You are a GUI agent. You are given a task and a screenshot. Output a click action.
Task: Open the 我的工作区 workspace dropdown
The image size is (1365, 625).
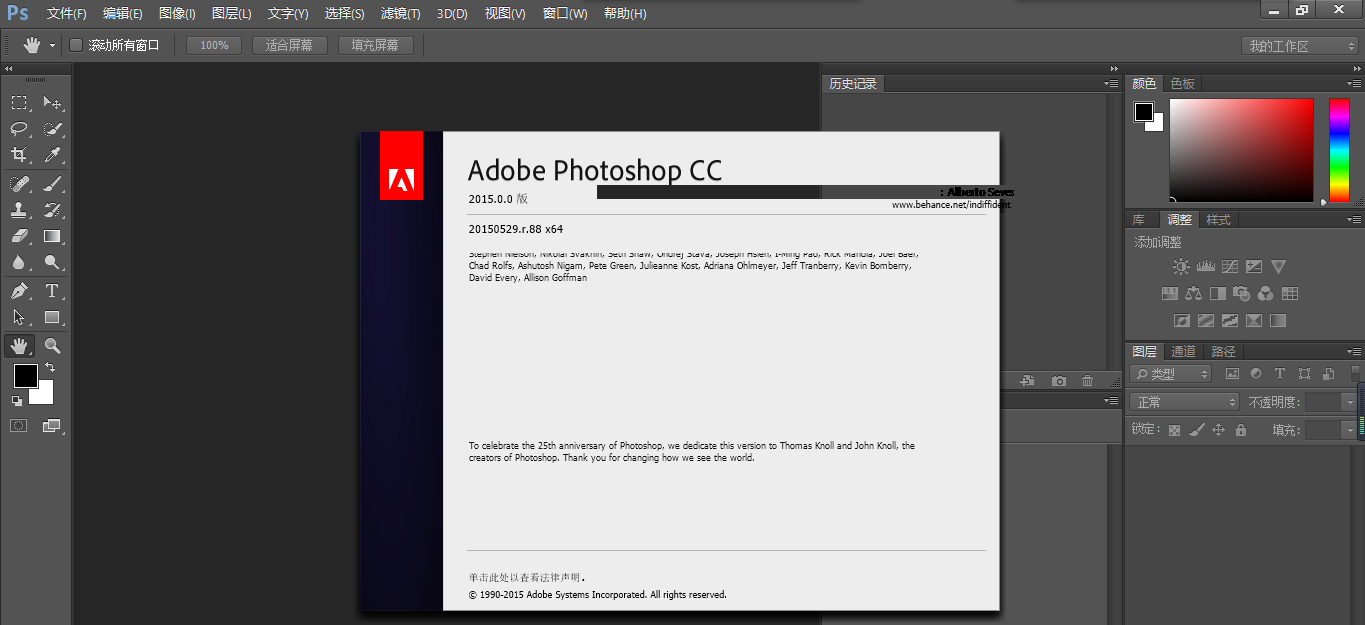[x=1299, y=46]
